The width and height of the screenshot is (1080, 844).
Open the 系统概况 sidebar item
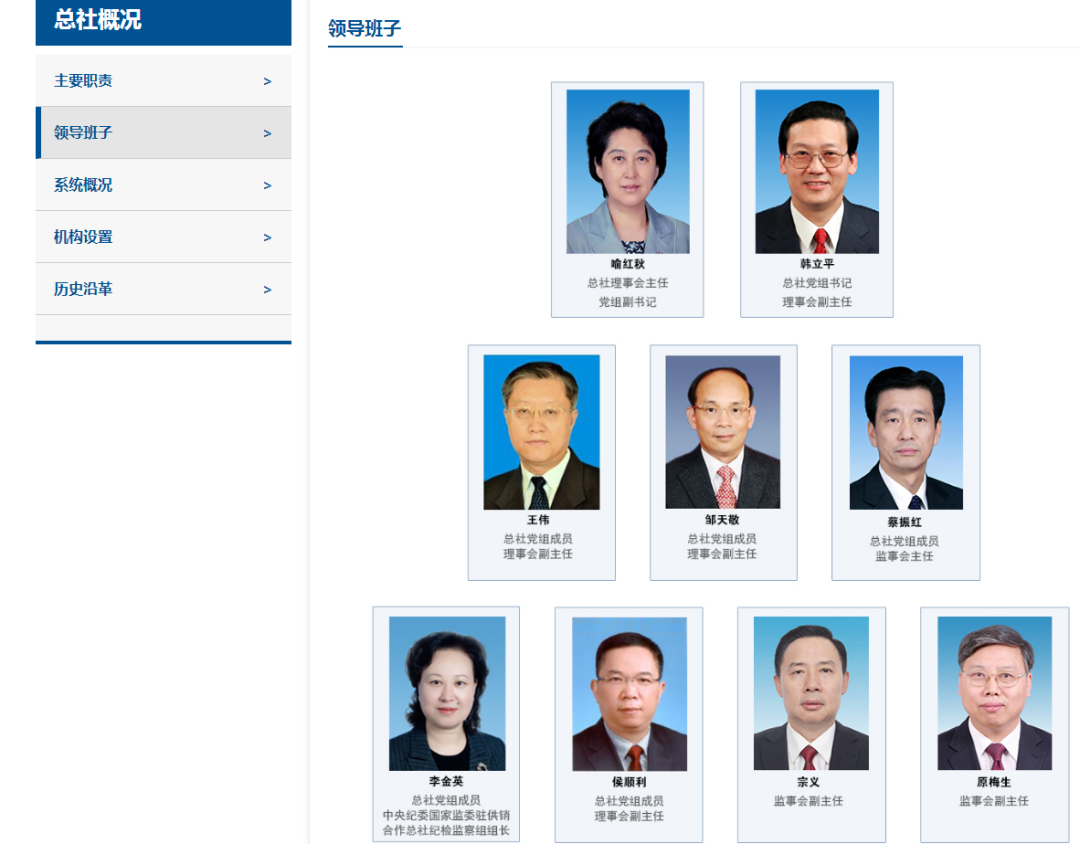coord(163,185)
